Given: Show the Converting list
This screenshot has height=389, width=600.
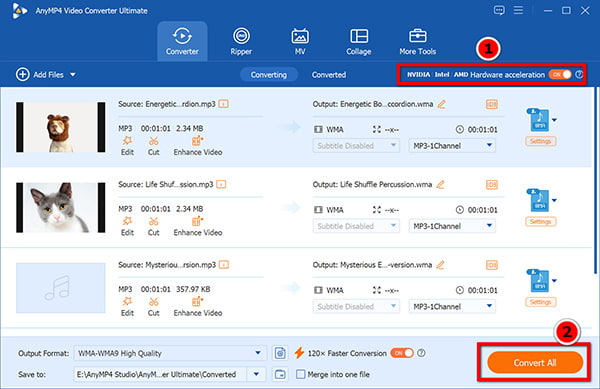Looking at the screenshot, I should pos(269,75).
